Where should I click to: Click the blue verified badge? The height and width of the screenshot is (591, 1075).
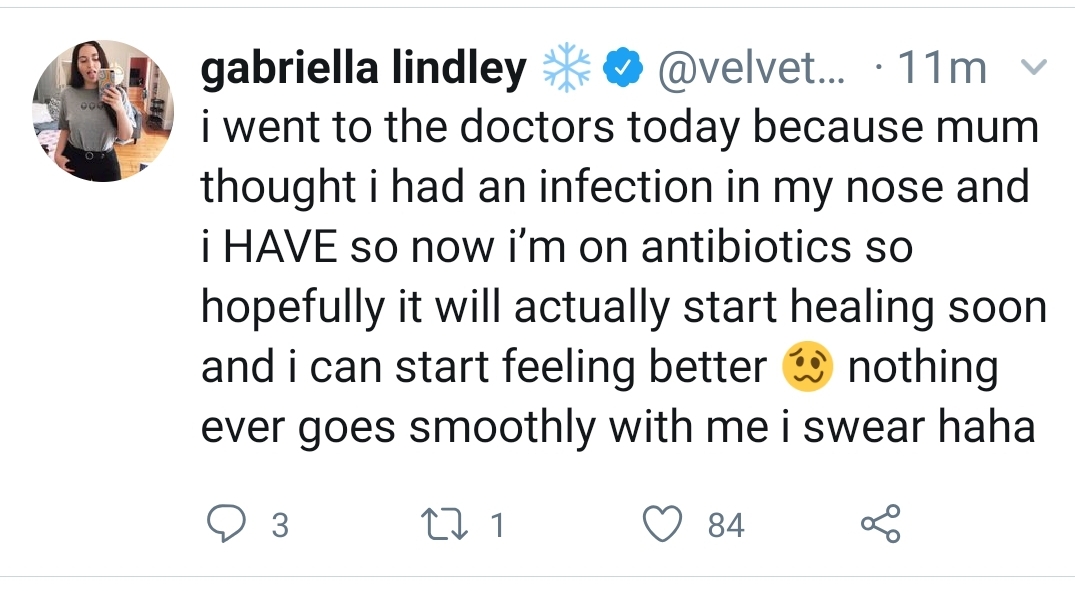623,68
